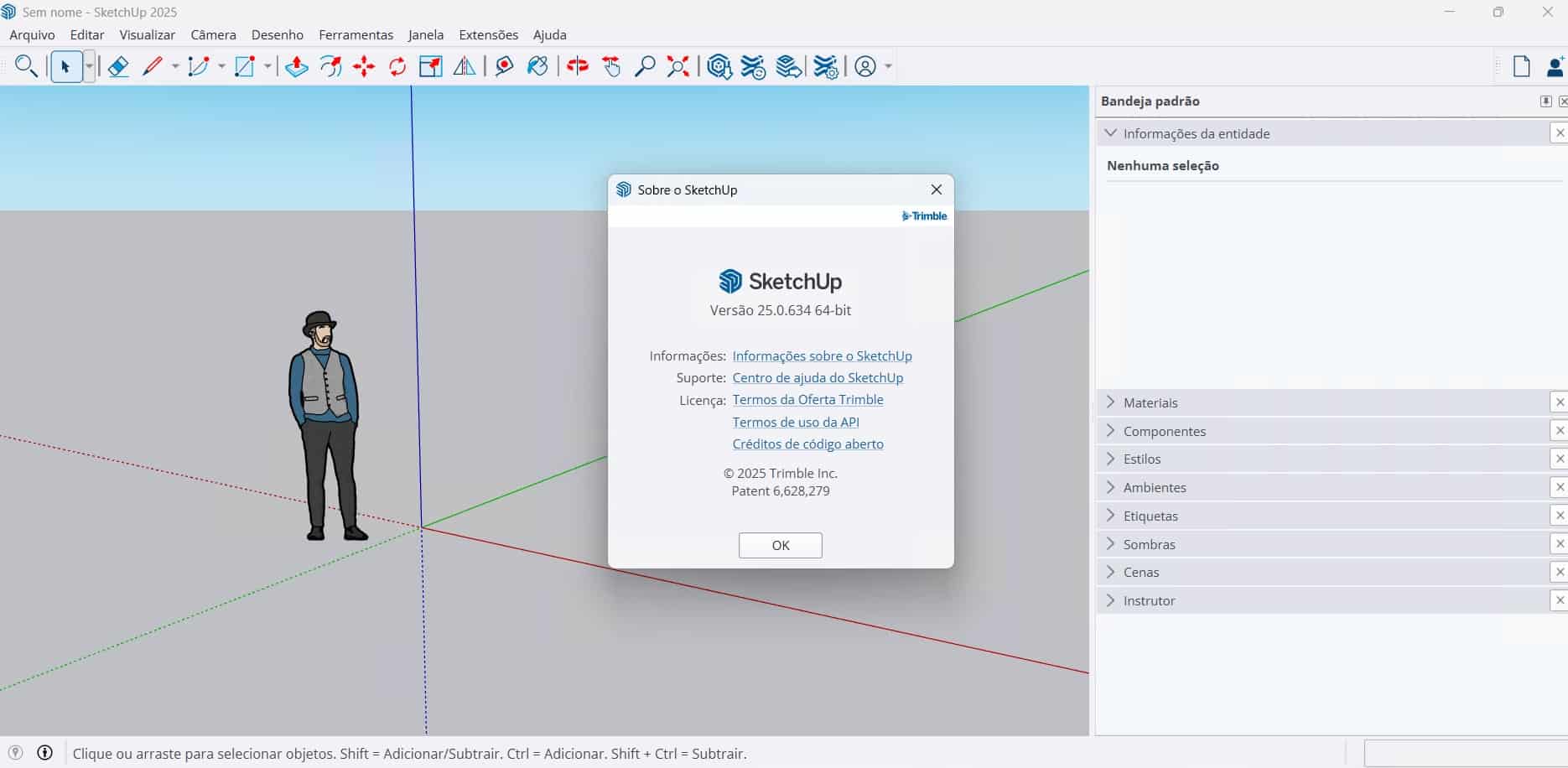Select the Zoom tool
Image resolution: width=1568 pixels, height=768 pixels.
(x=645, y=66)
